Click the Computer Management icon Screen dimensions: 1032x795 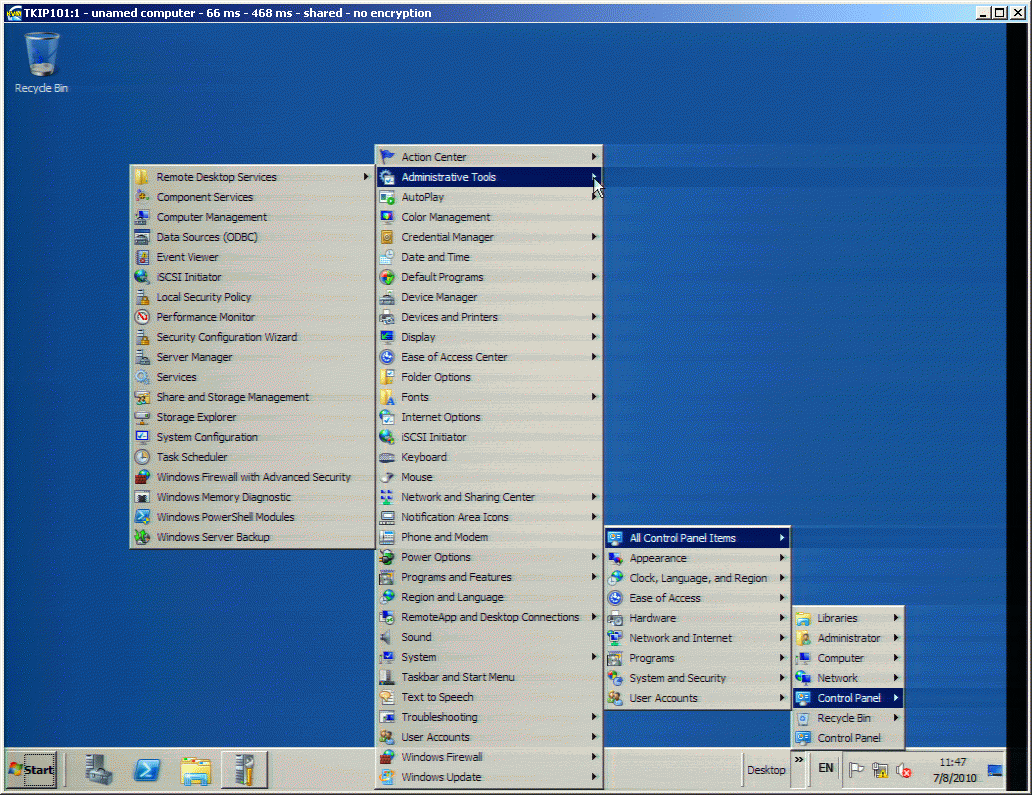[142, 217]
